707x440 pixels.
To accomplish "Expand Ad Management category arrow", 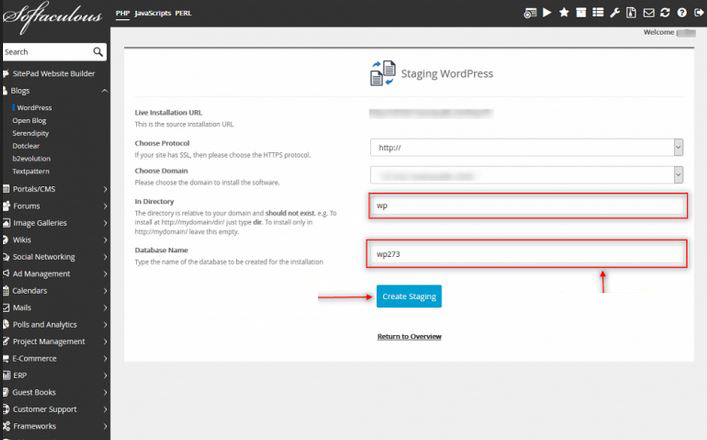I will (106, 274).
